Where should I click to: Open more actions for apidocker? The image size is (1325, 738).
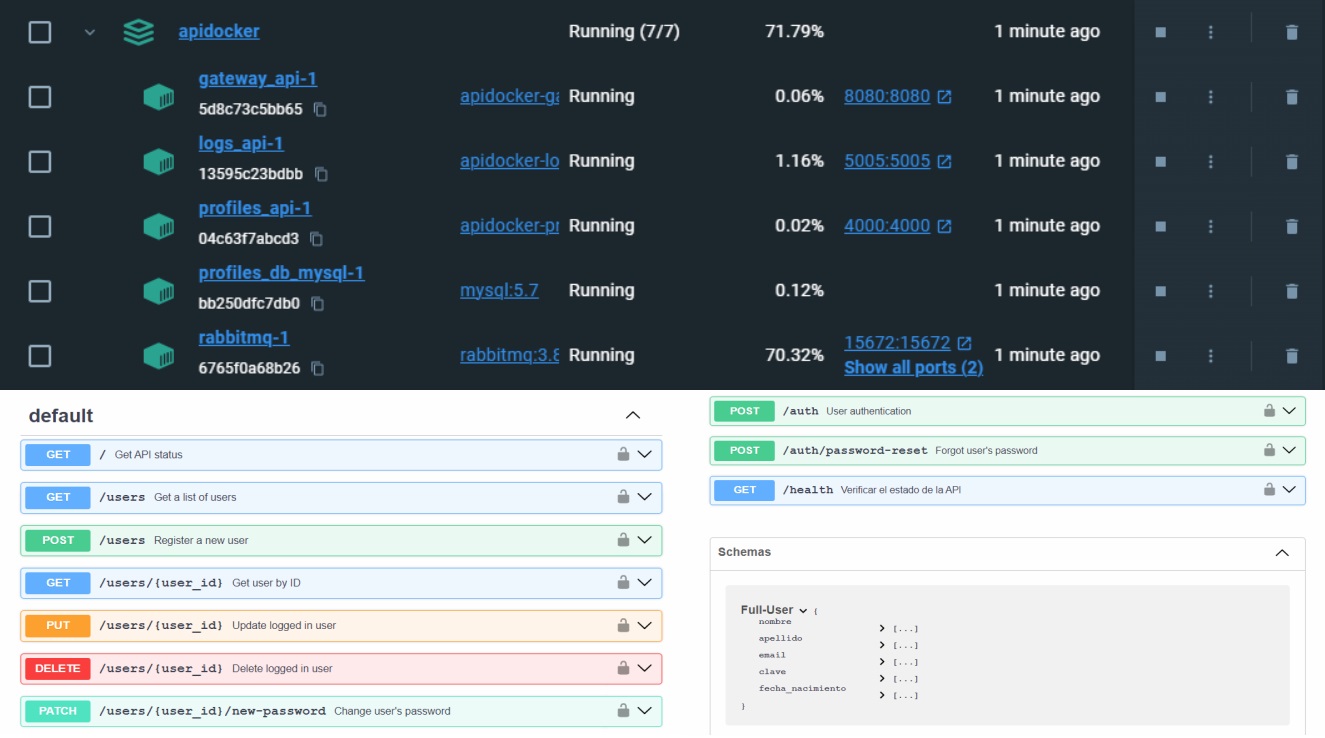pos(1210,32)
